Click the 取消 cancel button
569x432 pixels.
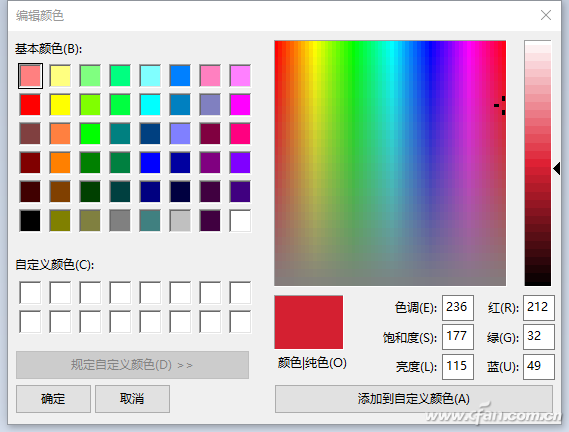click(x=132, y=399)
